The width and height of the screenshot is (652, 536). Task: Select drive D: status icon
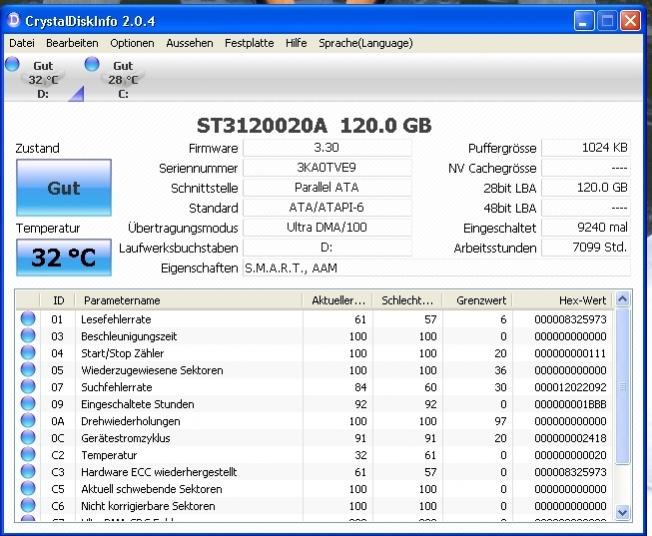point(12,64)
